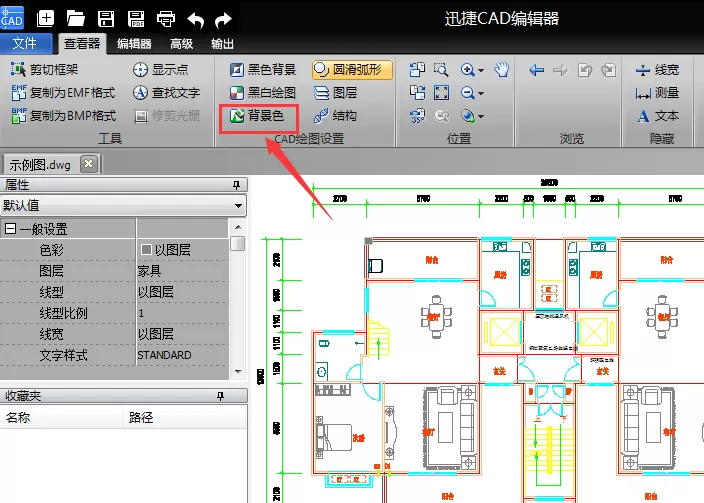Image resolution: width=704 pixels, height=503 pixels.
Task: Click the grayed previous zoom icon
Action: pos(442,116)
